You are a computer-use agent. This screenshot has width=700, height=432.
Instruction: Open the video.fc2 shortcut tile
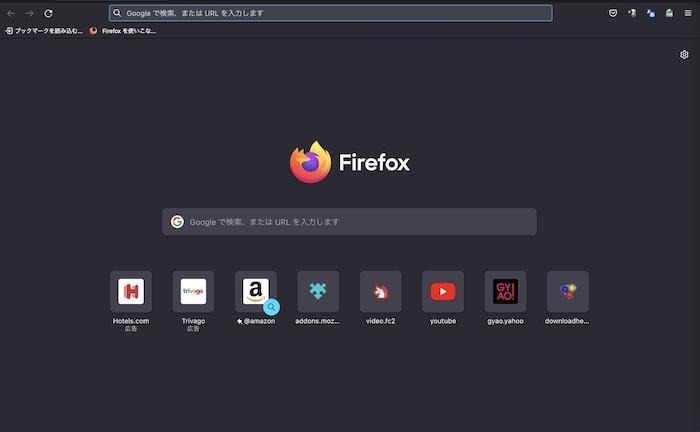(380, 291)
